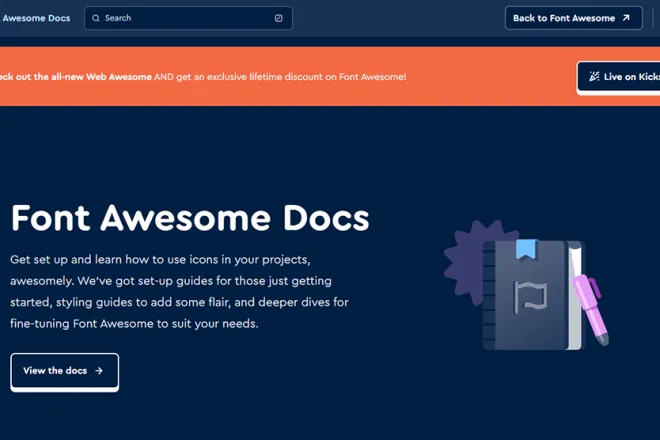Image resolution: width=660 pixels, height=440 pixels.
Task: Open the Live on Kickstarter button
Action: [619, 77]
